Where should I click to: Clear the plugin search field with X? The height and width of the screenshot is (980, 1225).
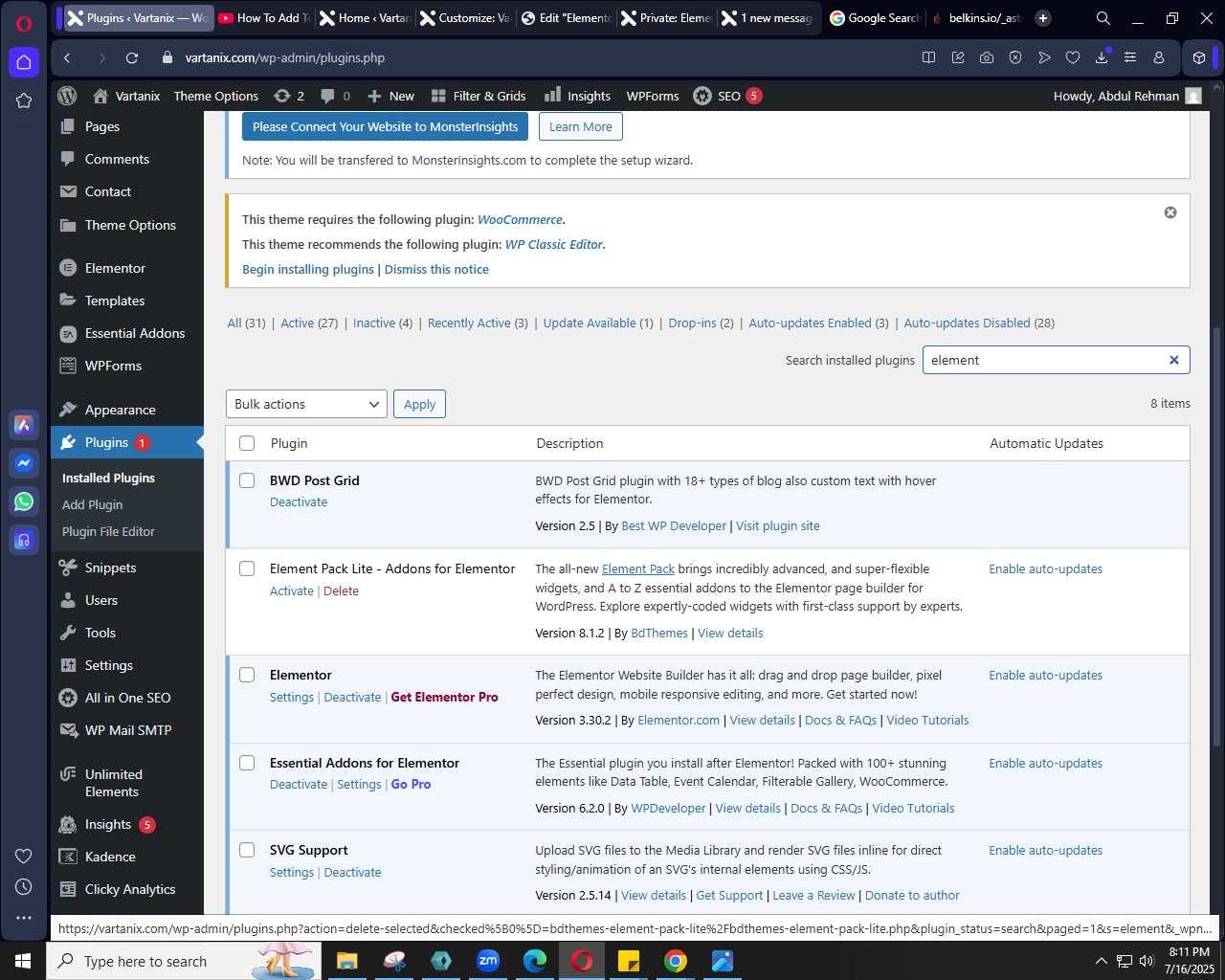(x=1173, y=360)
